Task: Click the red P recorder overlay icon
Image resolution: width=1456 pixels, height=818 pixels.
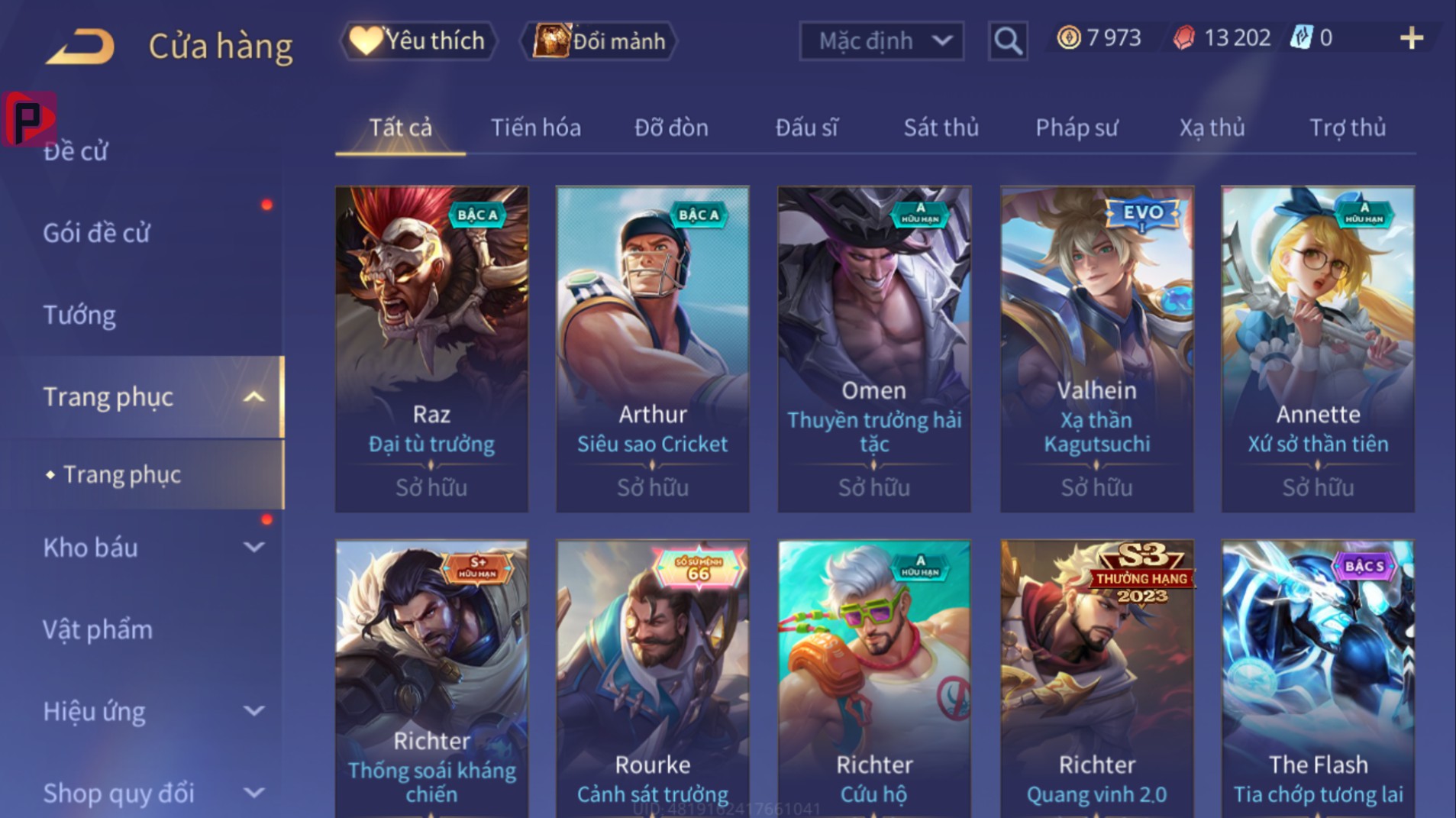Action: pos(29,118)
